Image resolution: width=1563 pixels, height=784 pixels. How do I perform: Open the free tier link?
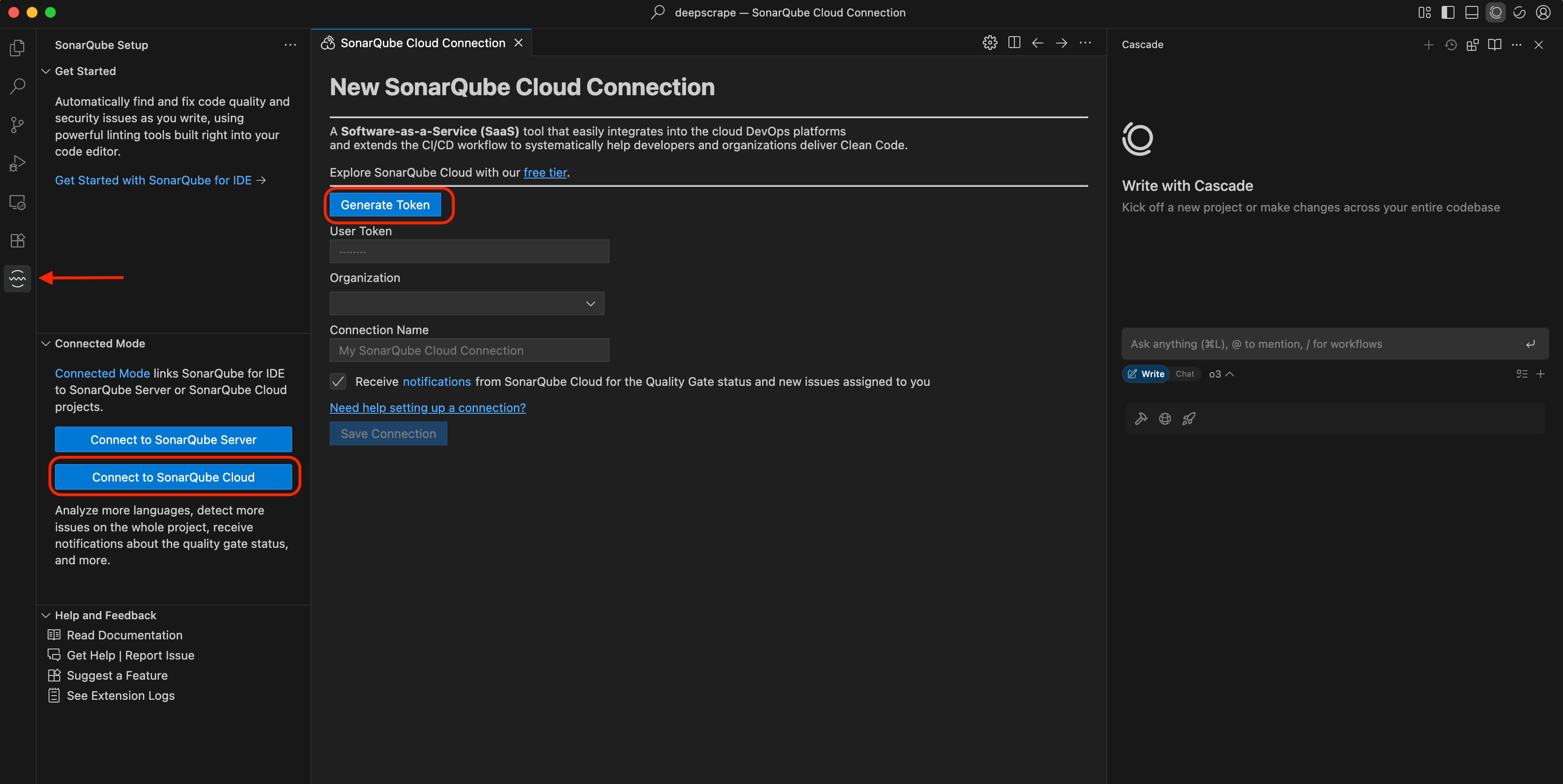(545, 173)
